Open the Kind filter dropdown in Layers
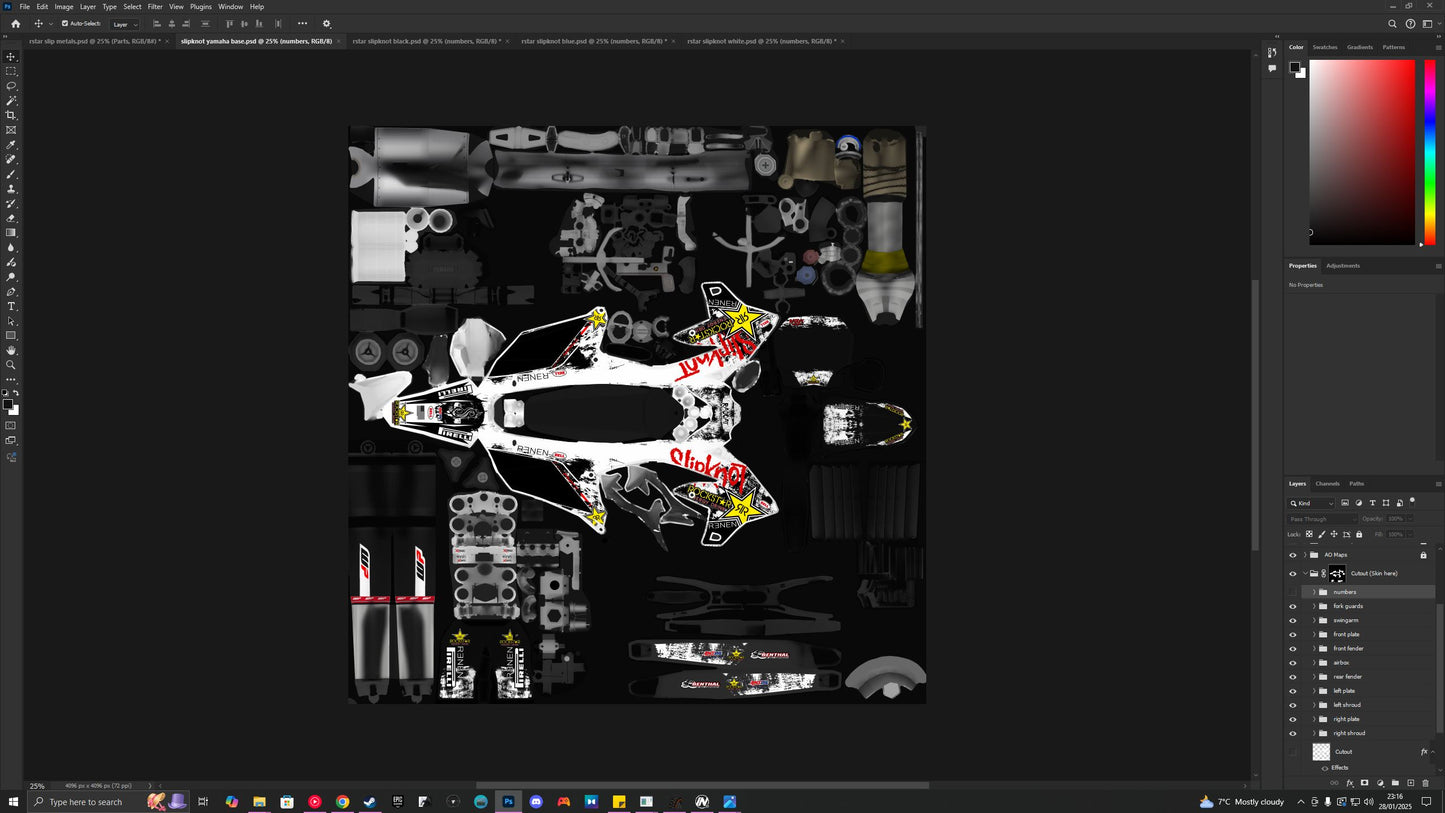Image resolution: width=1445 pixels, height=813 pixels. point(1312,503)
